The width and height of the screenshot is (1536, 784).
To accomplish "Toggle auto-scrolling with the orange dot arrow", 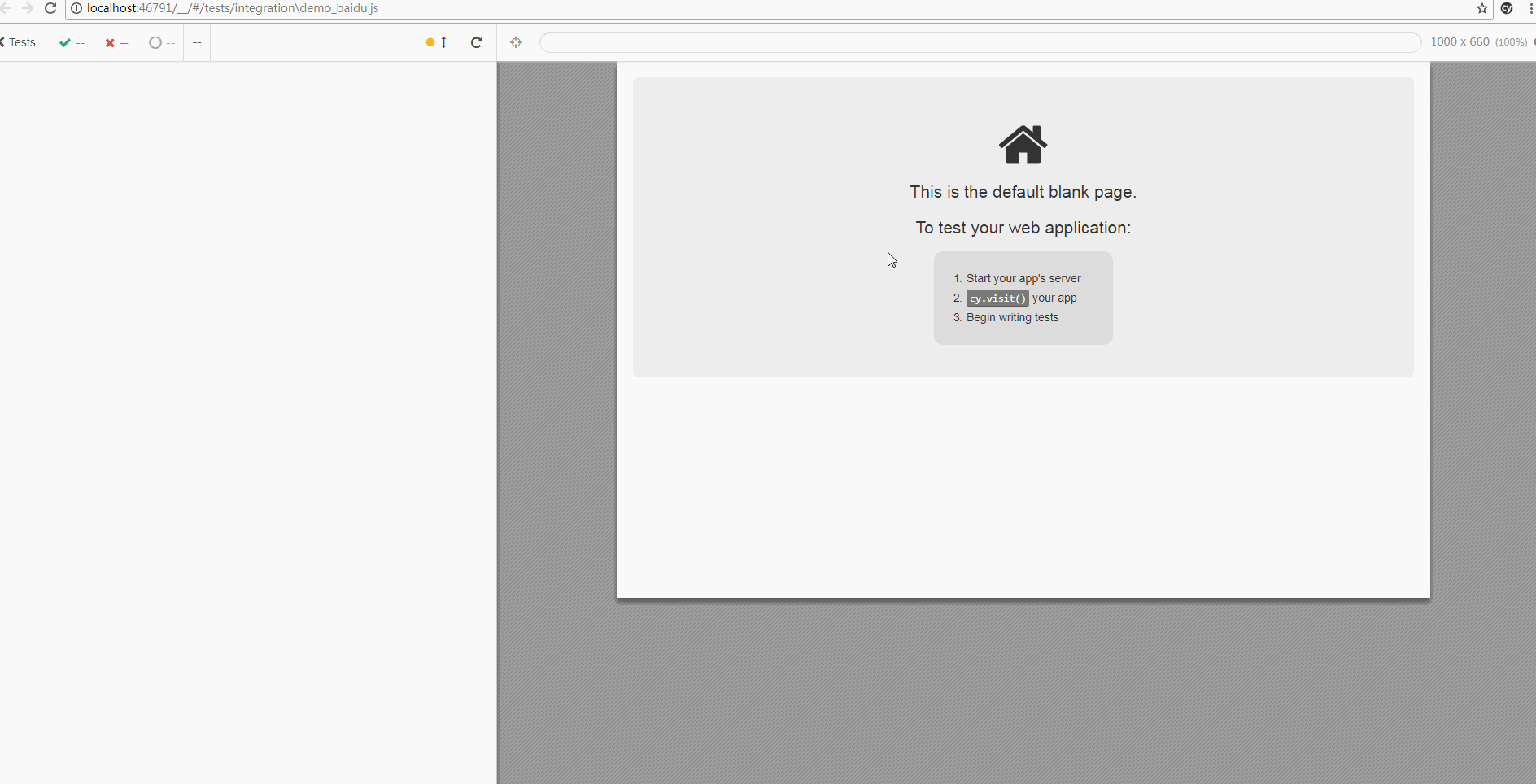I will tap(436, 42).
